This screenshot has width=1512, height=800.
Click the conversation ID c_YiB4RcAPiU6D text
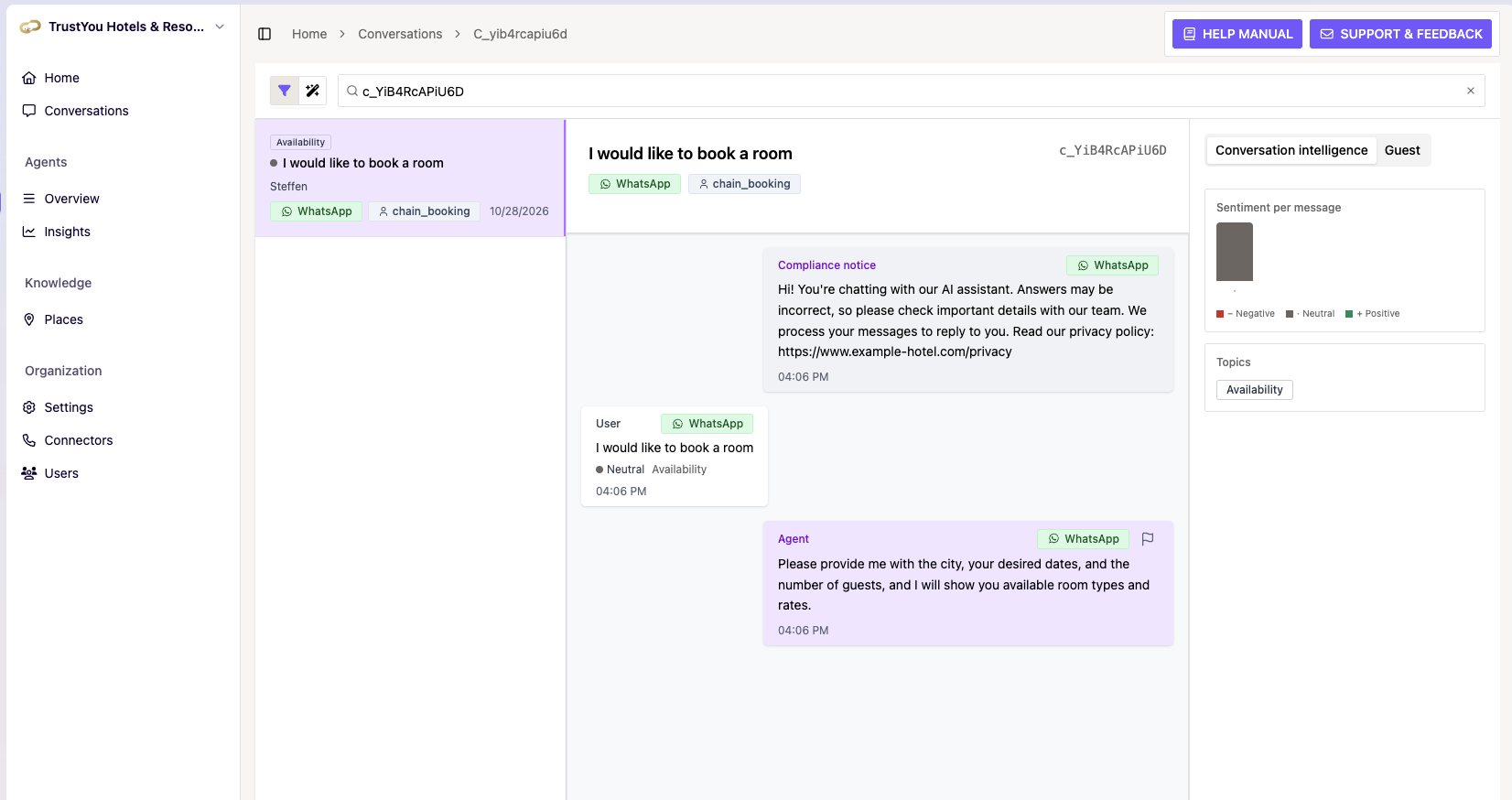(x=1112, y=150)
